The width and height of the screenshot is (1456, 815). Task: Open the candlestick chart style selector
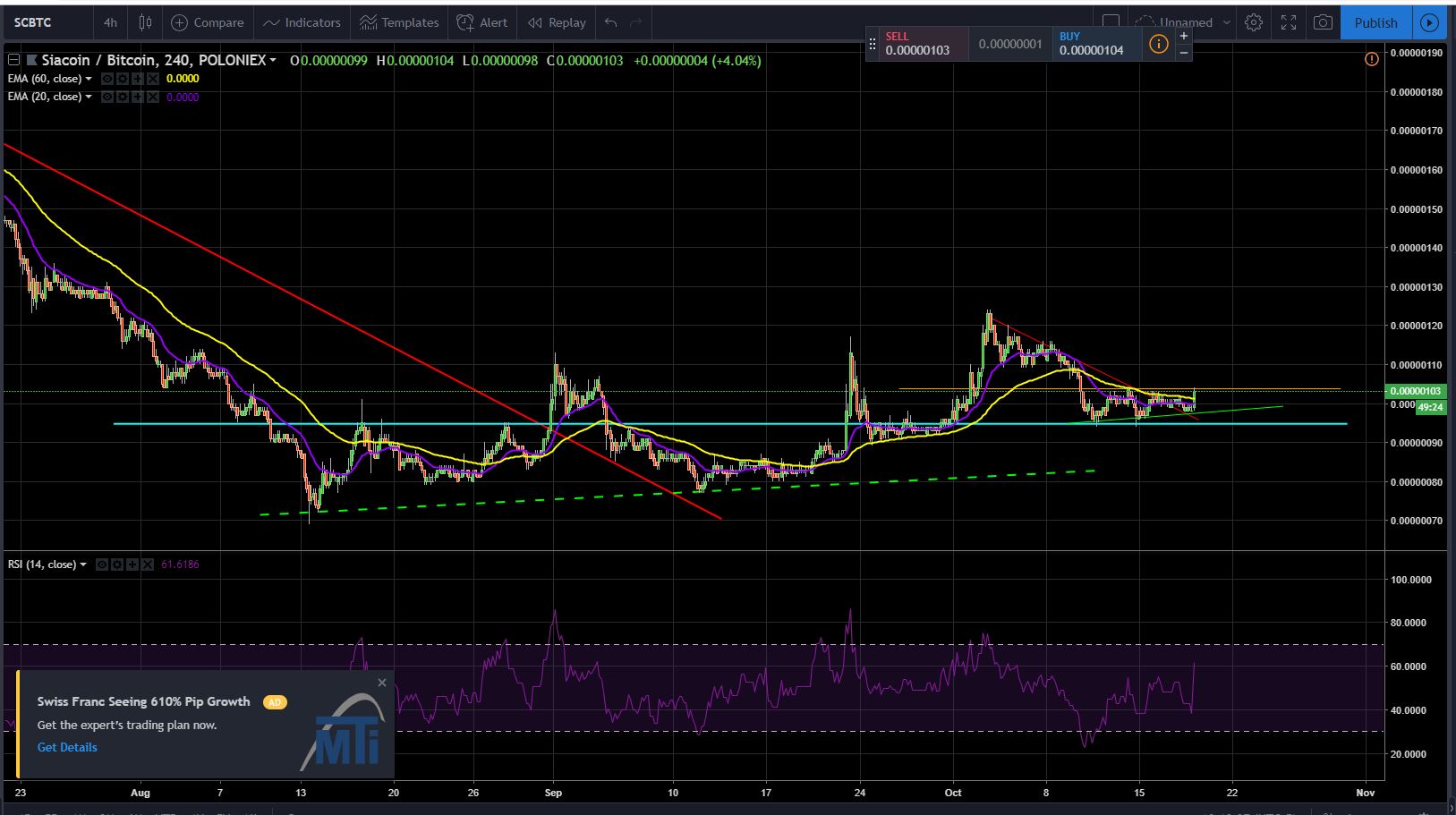click(145, 22)
